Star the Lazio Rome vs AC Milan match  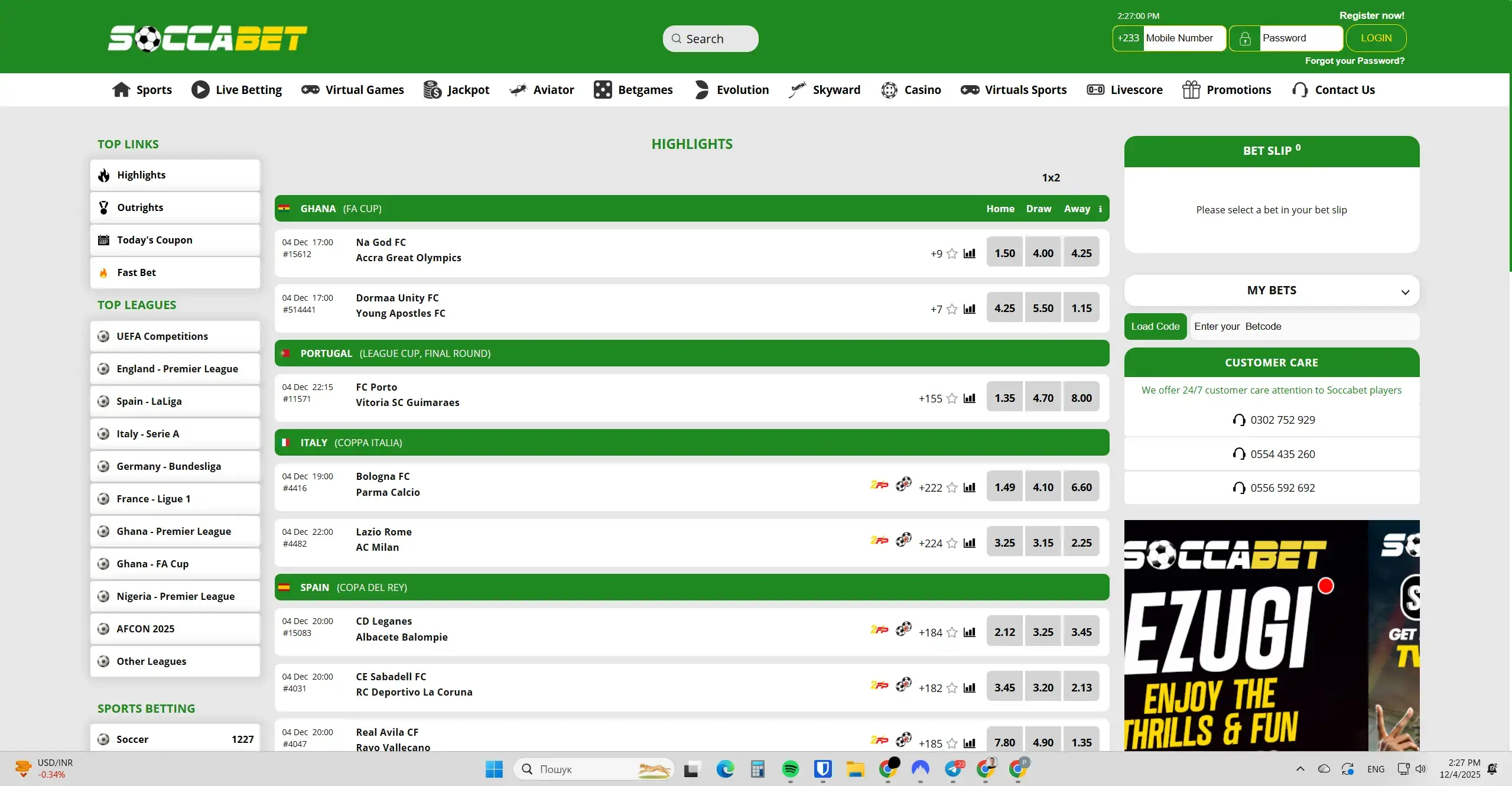(951, 543)
